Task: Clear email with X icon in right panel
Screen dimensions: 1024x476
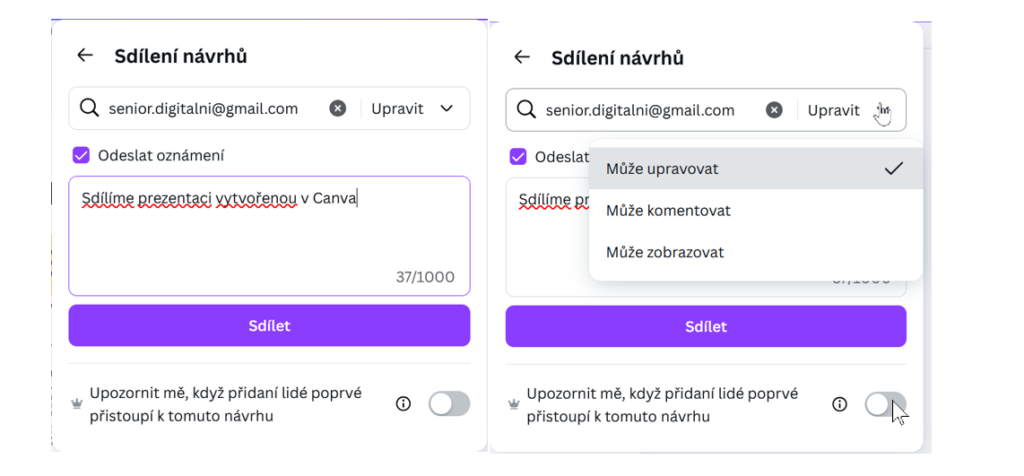Action: (x=774, y=110)
